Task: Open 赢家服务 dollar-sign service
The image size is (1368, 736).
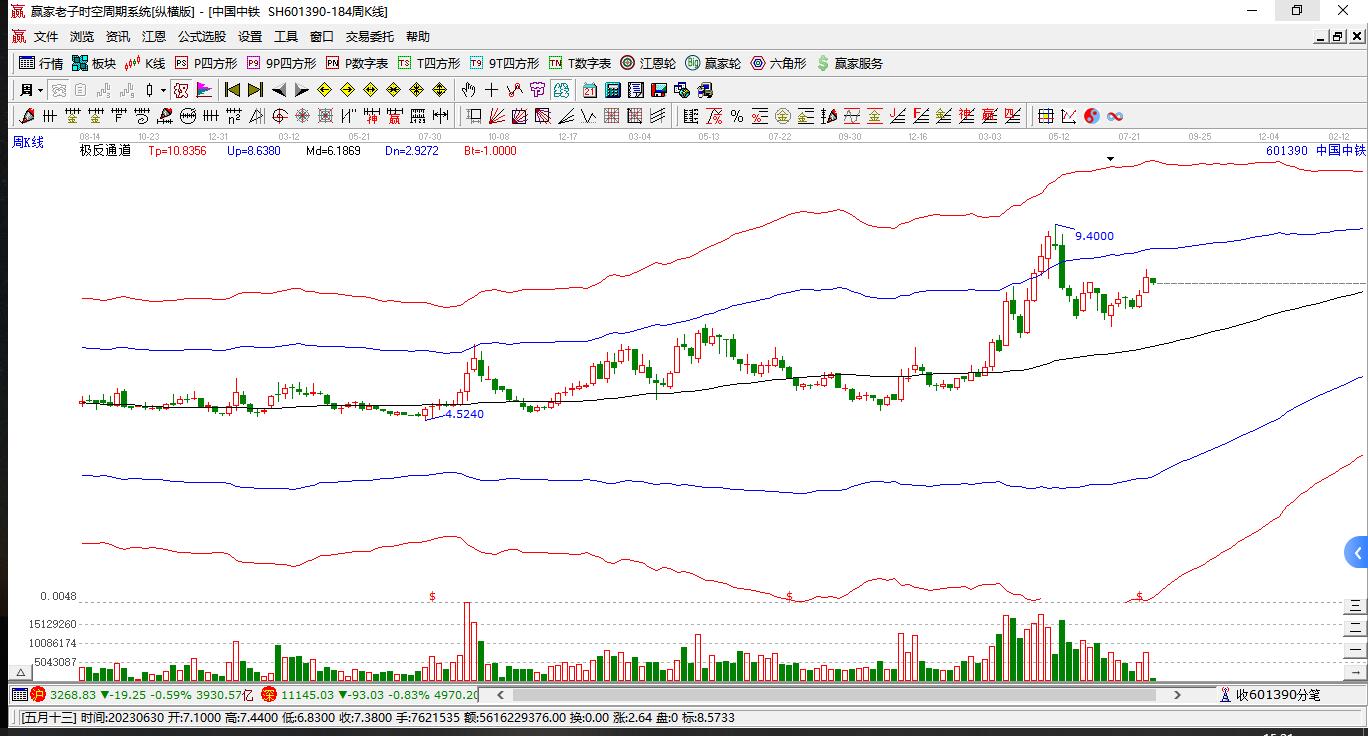Action: pos(850,63)
